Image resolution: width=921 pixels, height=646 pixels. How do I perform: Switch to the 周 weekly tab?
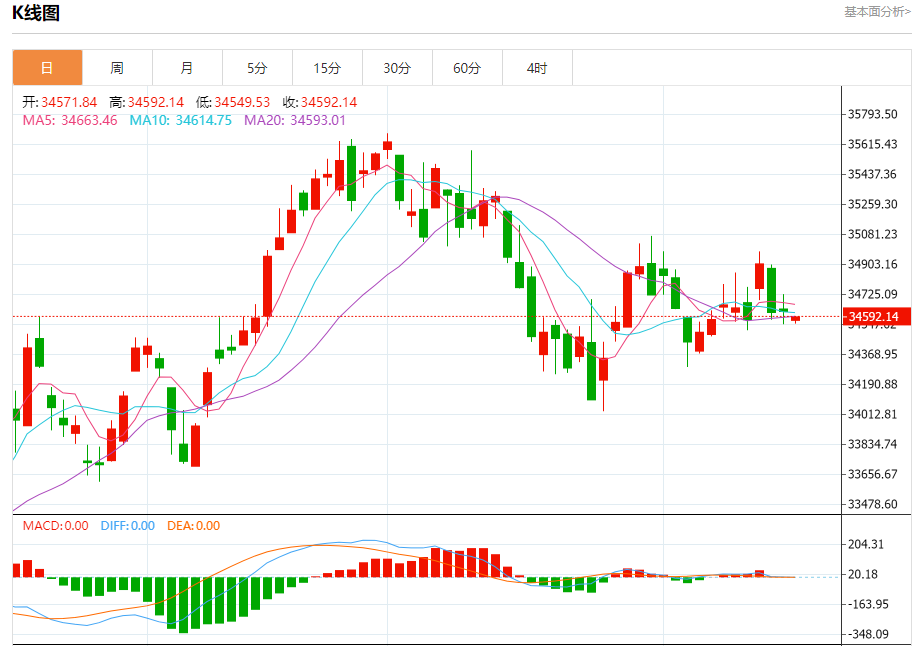[x=117, y=68]
